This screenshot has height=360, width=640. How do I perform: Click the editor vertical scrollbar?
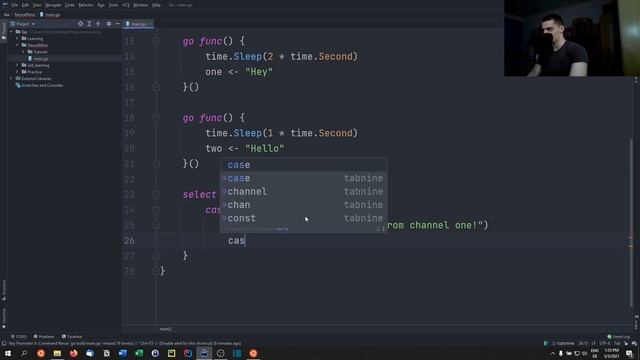coord(631,222)
